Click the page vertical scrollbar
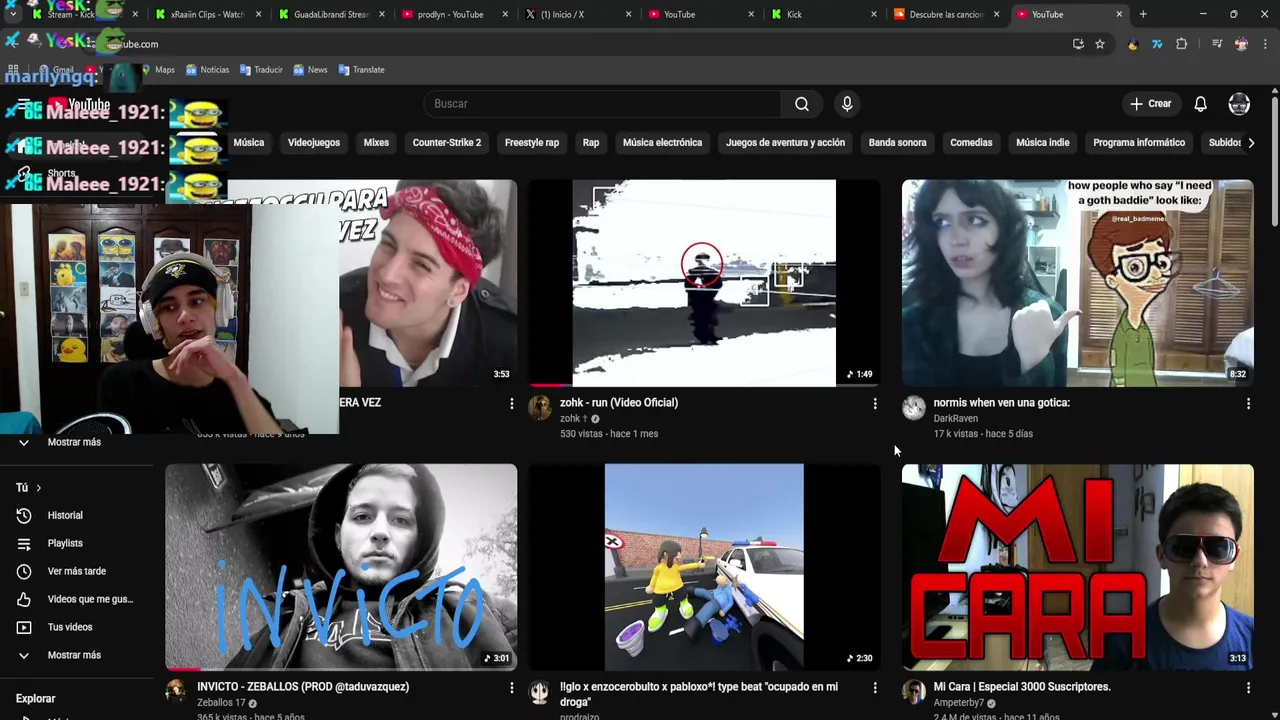Screen dimensions: 1280x720 point(1274,160)
